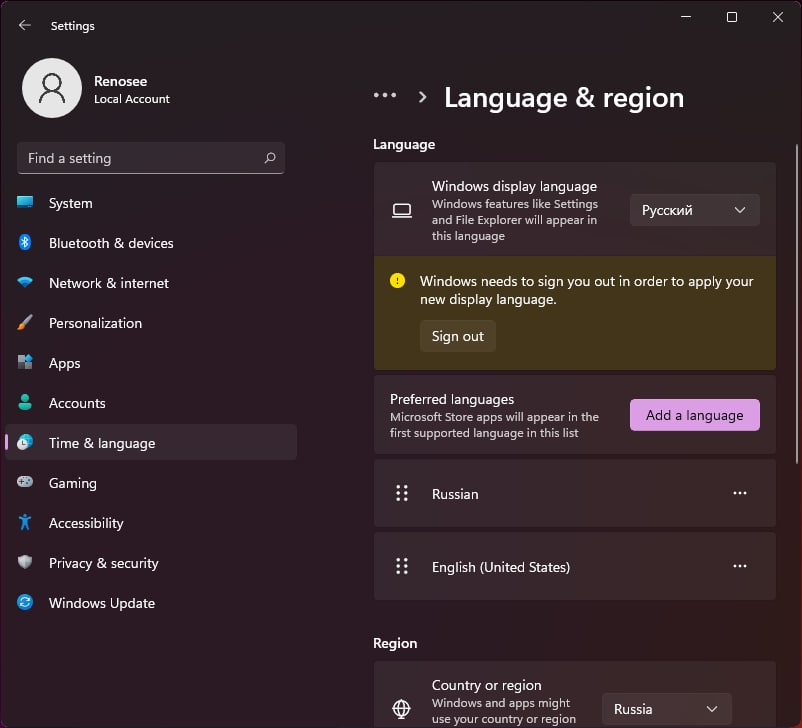The width and height of the screenshot is (802, 728).
Task: Open the Apps settings page
Action: 151,363
